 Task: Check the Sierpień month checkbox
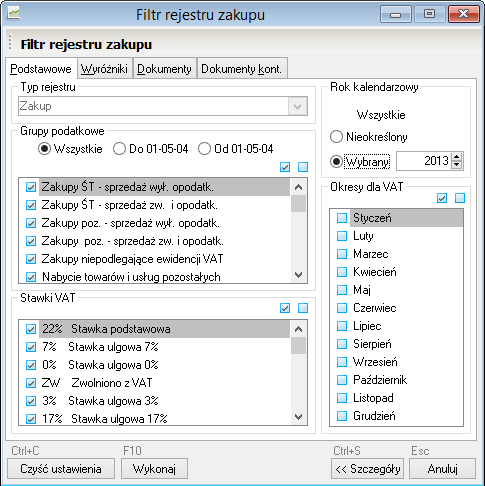pos(342,344)
